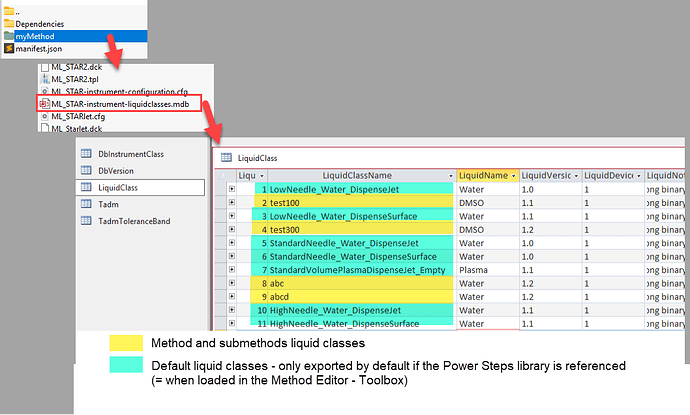Open the DbInstrumentClass table
This screenshot has width=690, height=415.
130,154
